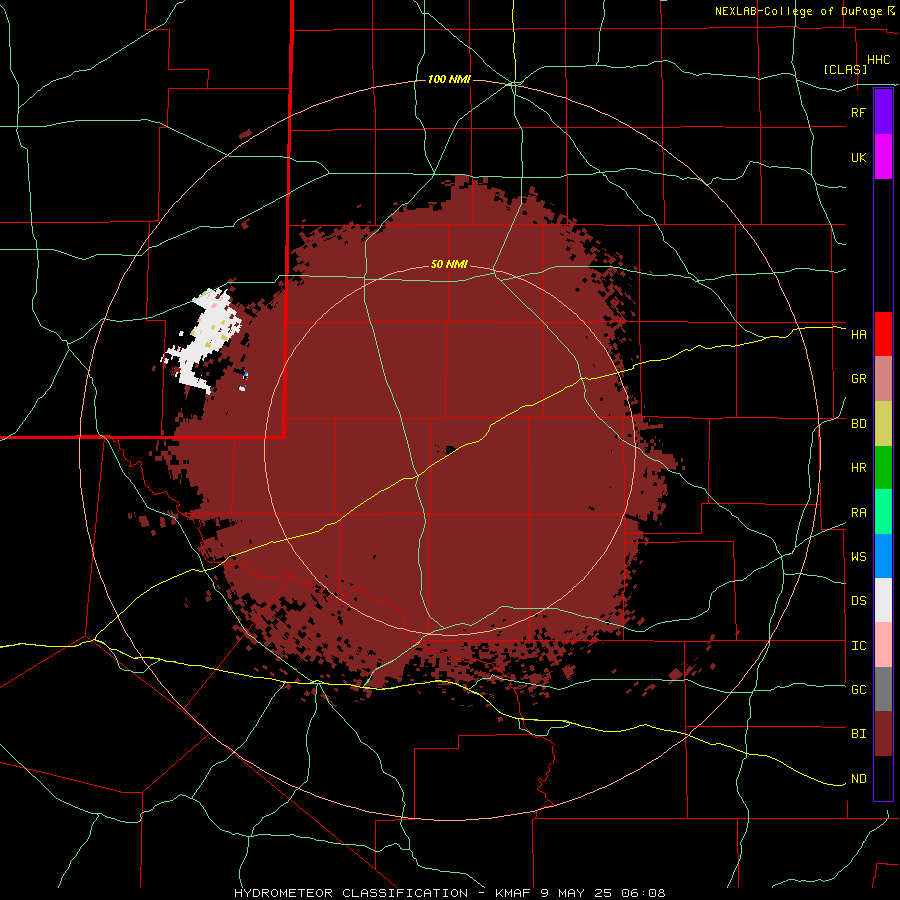Image resolution: width=900 pixels, height=900 pixels.
Task: Click the pink GR legend swatch
Action: tap(883, 379)
